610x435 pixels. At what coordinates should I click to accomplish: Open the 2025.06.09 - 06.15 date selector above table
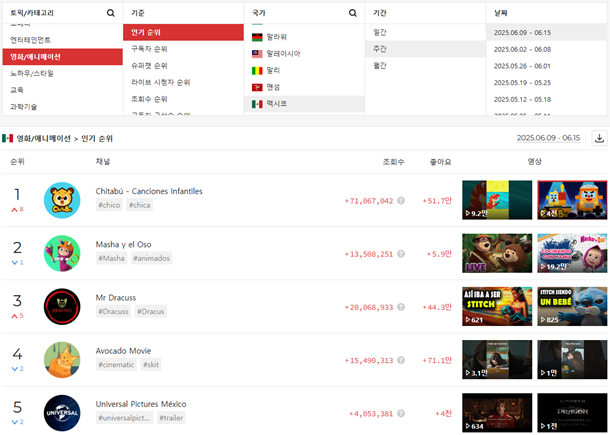[548, 138]
